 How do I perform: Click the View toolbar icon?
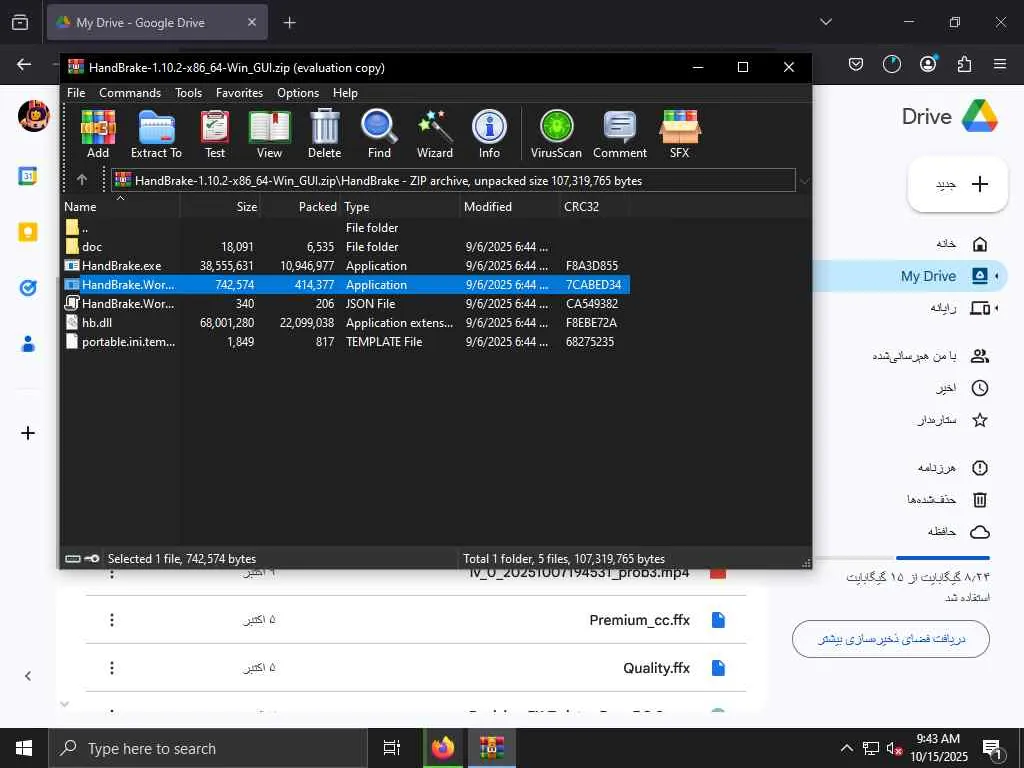click(269, 134)
